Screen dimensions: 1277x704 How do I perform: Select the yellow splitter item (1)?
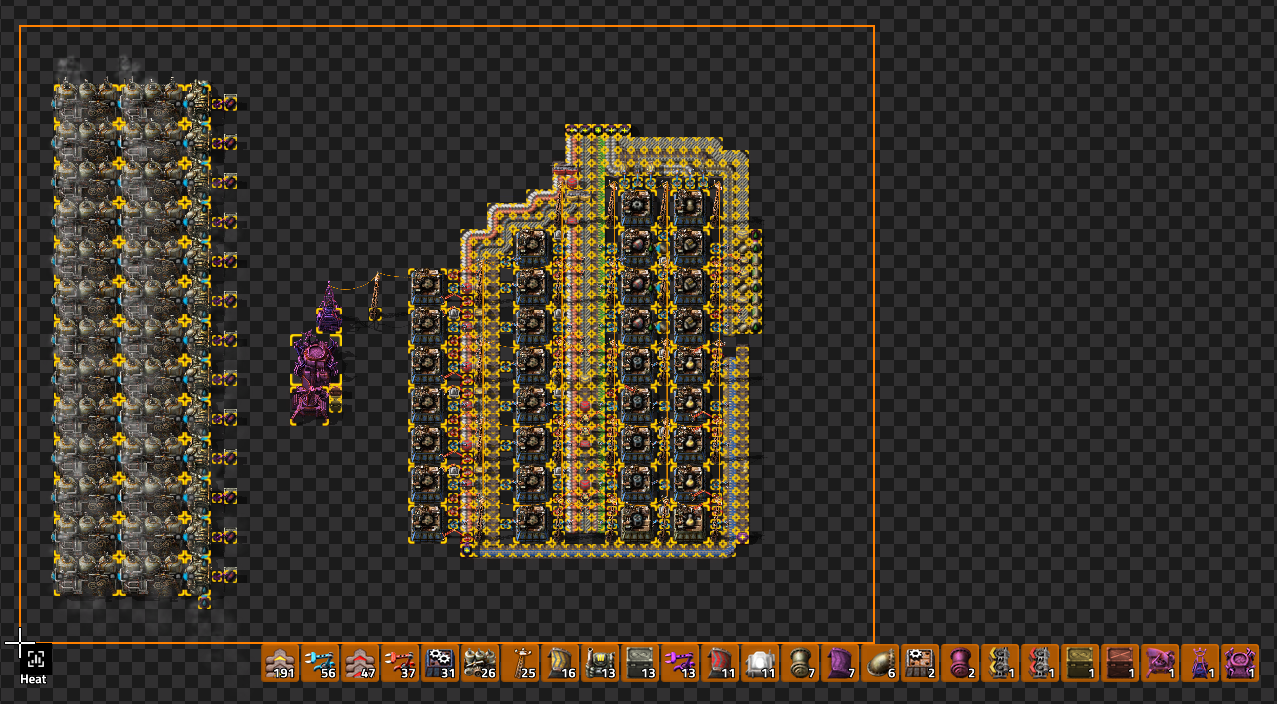1000,663
